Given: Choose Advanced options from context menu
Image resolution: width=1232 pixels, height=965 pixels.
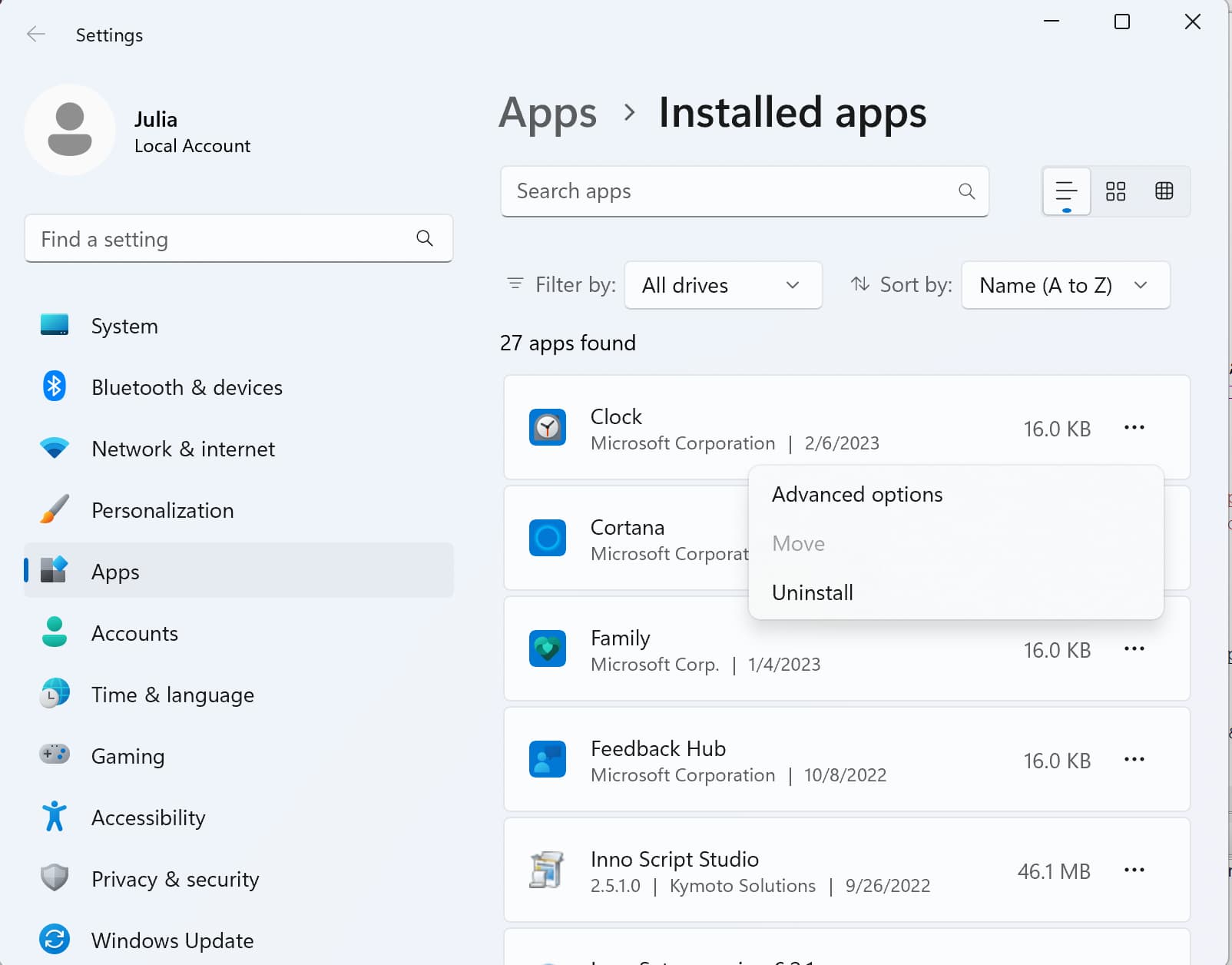Looking at the screenshot, I should pos(857,495).
